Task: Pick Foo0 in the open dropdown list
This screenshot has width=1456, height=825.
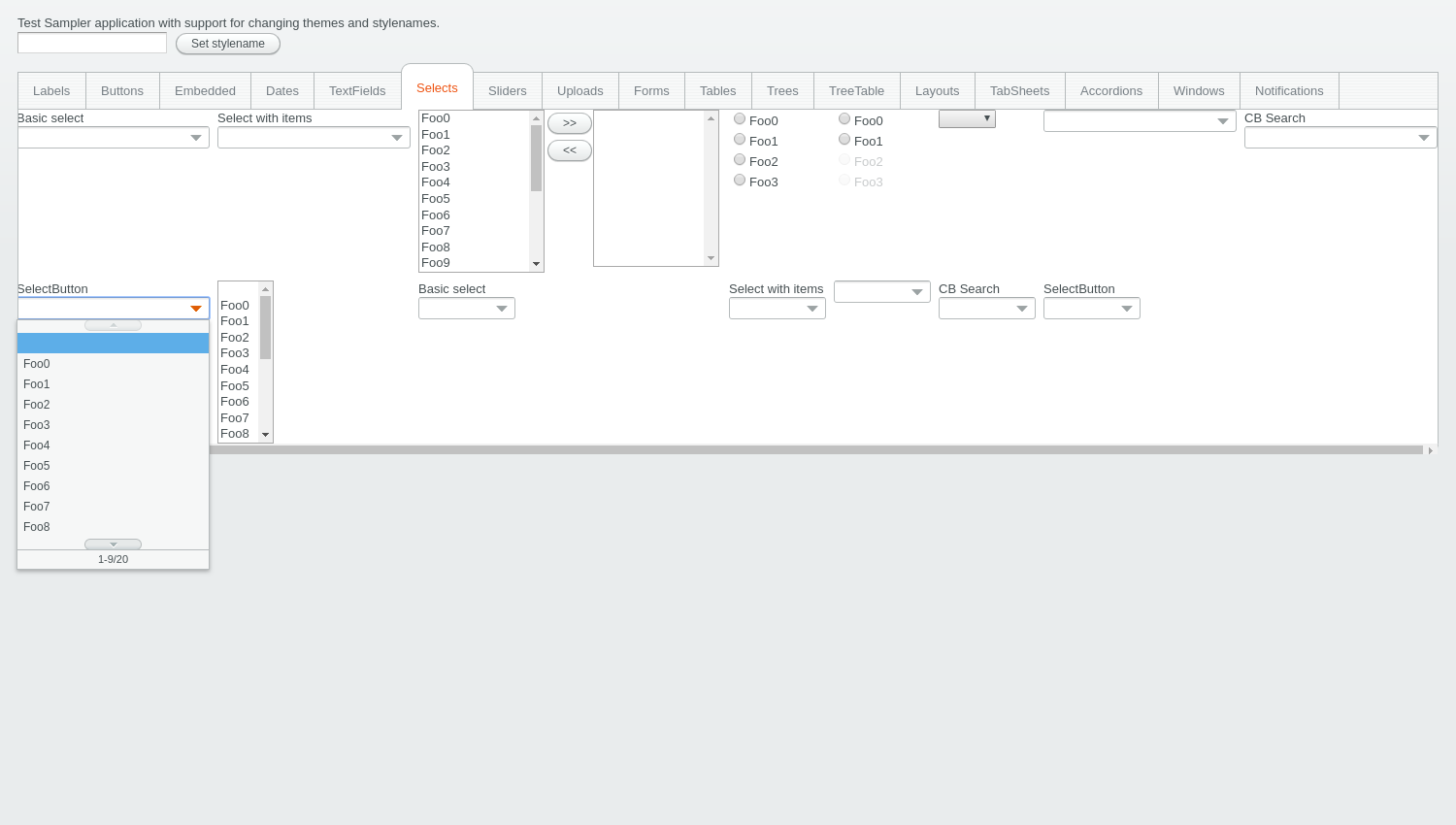Action: pos(113,364)
